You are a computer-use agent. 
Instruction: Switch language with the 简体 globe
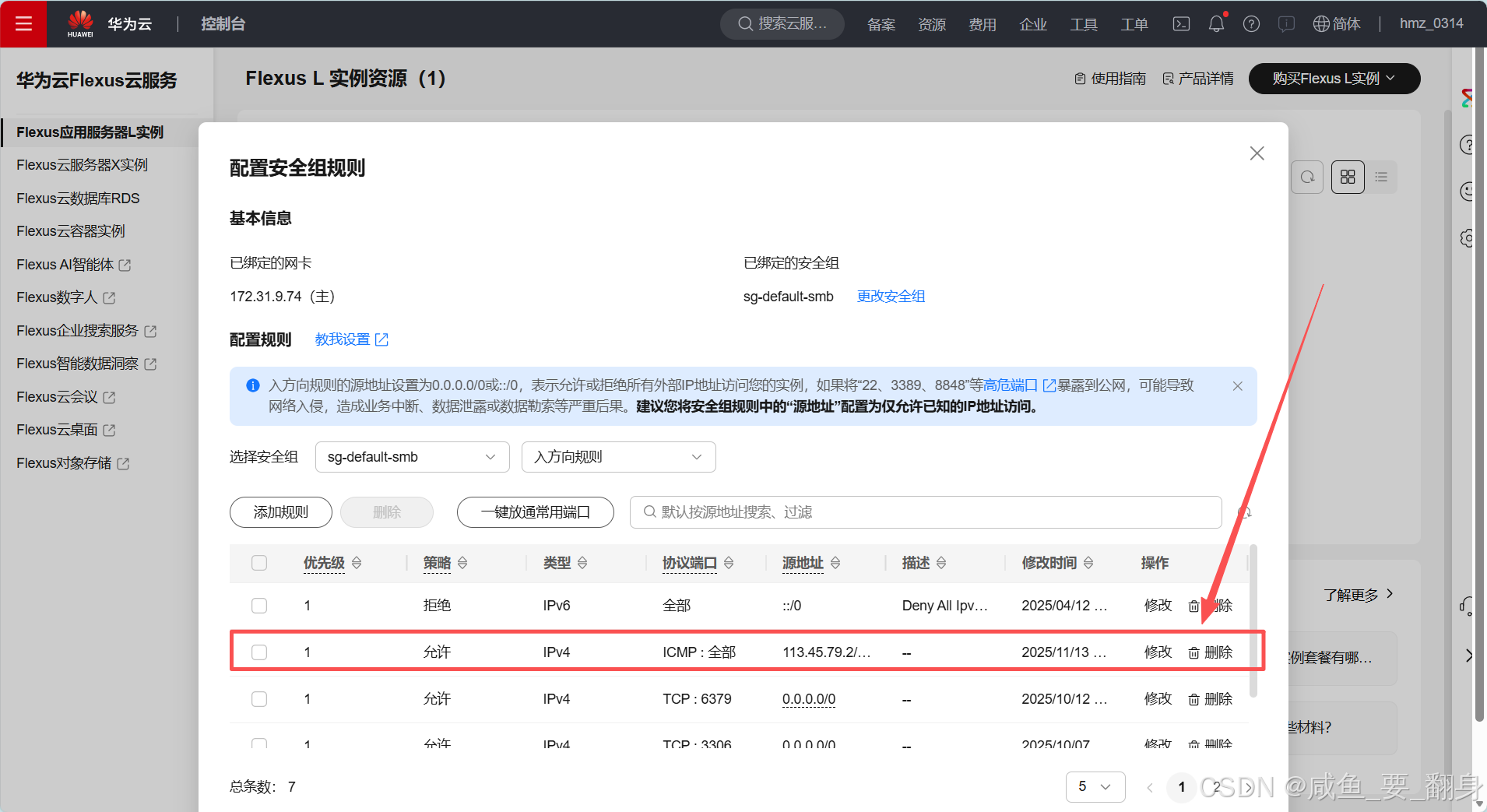click(x=1337, y=23)
